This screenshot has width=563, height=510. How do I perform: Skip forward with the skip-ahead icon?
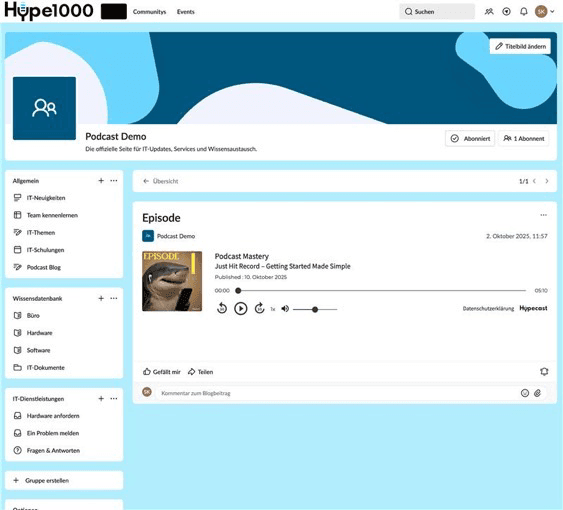click(259, 309)
